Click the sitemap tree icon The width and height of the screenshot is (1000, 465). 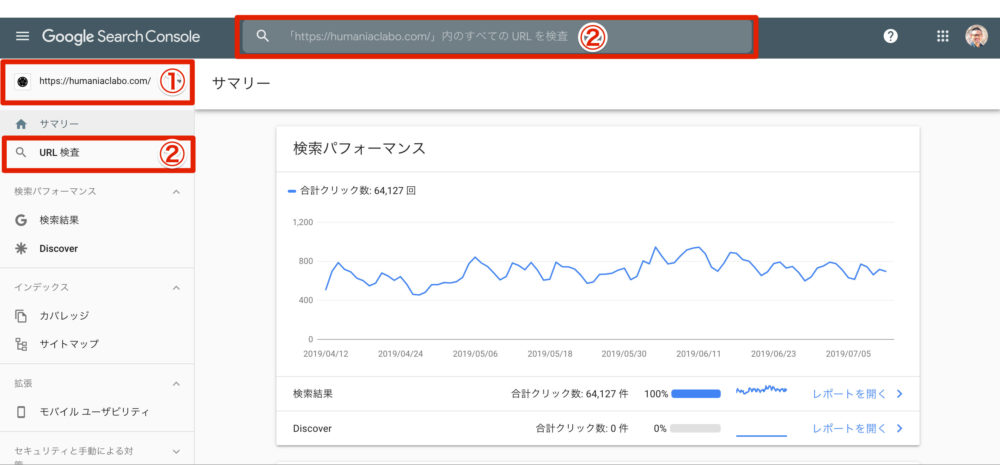tap(21, 344)
